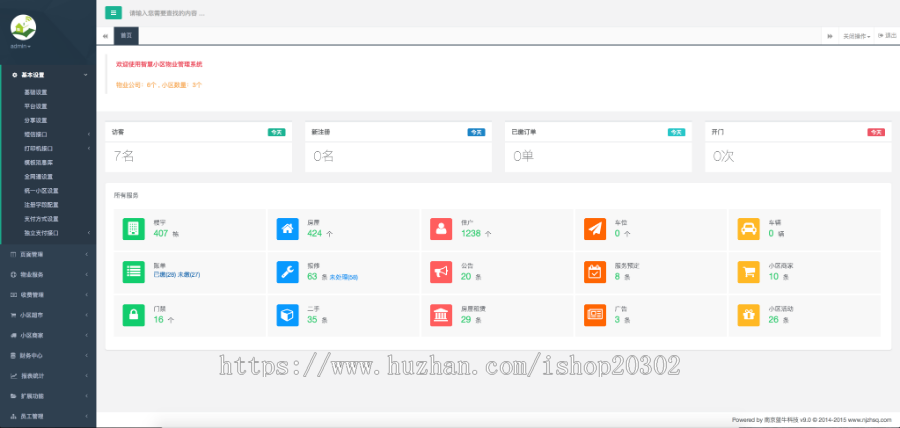The height and width of the screenshot is (428, 900).
Task: Click the '0次' door-open count
Action: click(724, 156)
